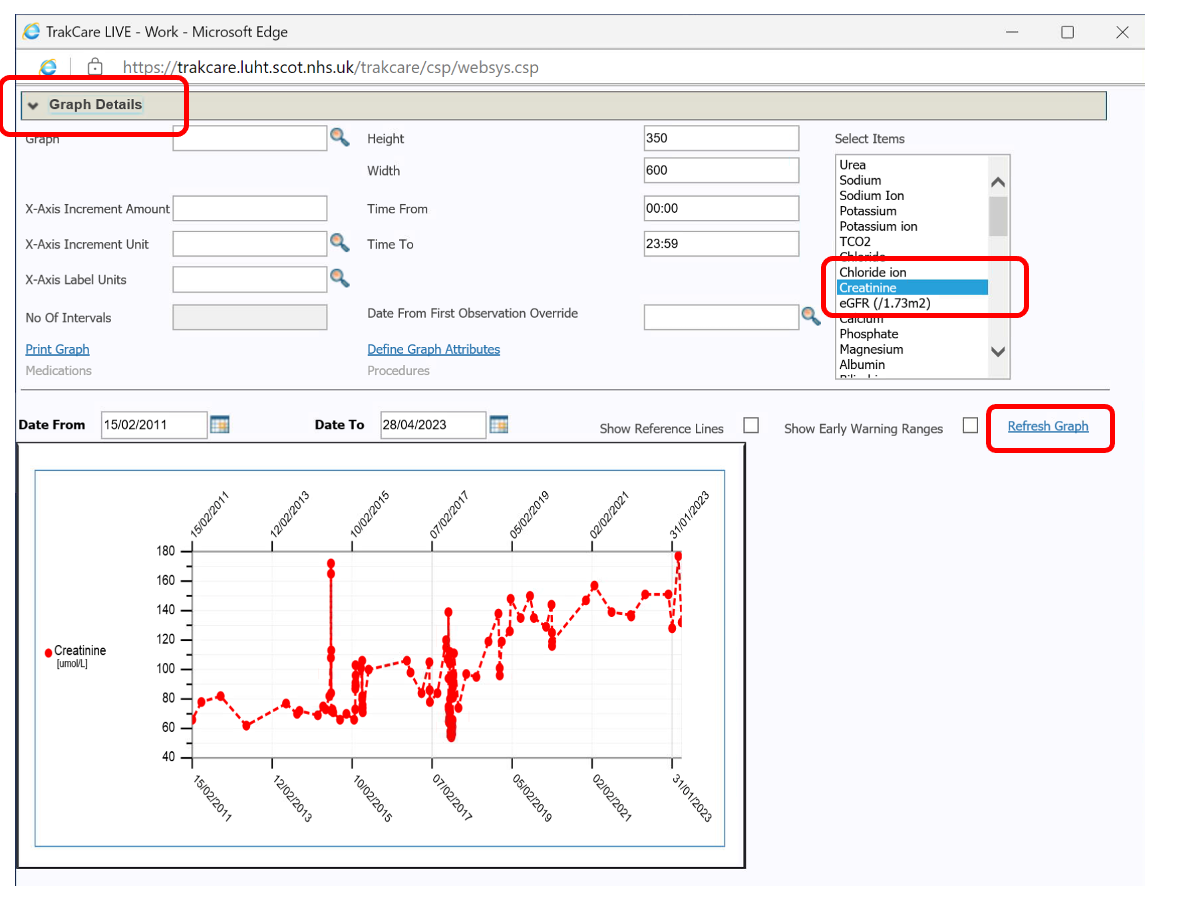
Task: Click the Print Graph link
Action: (x=57, y=349)
